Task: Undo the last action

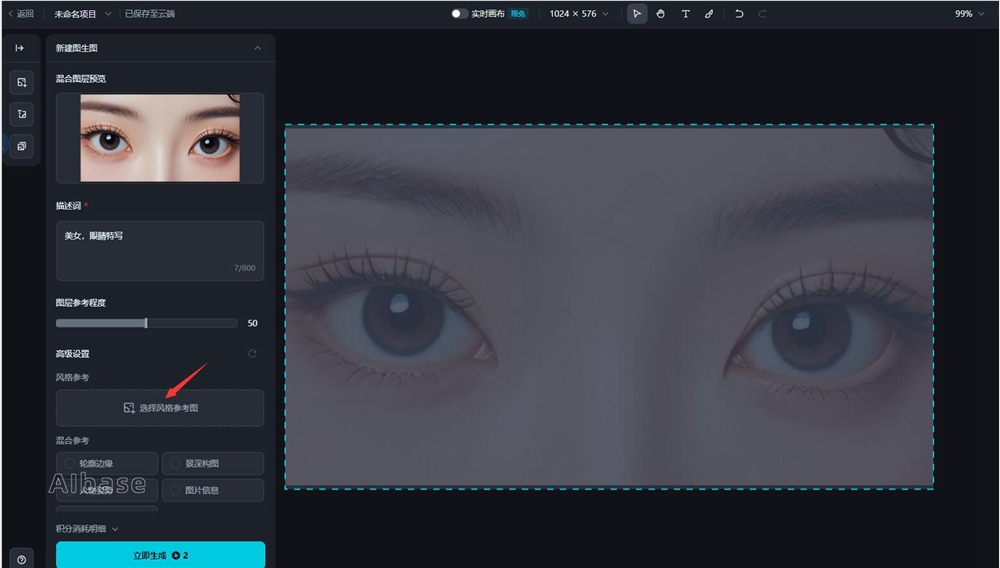Action: point(739,14)
